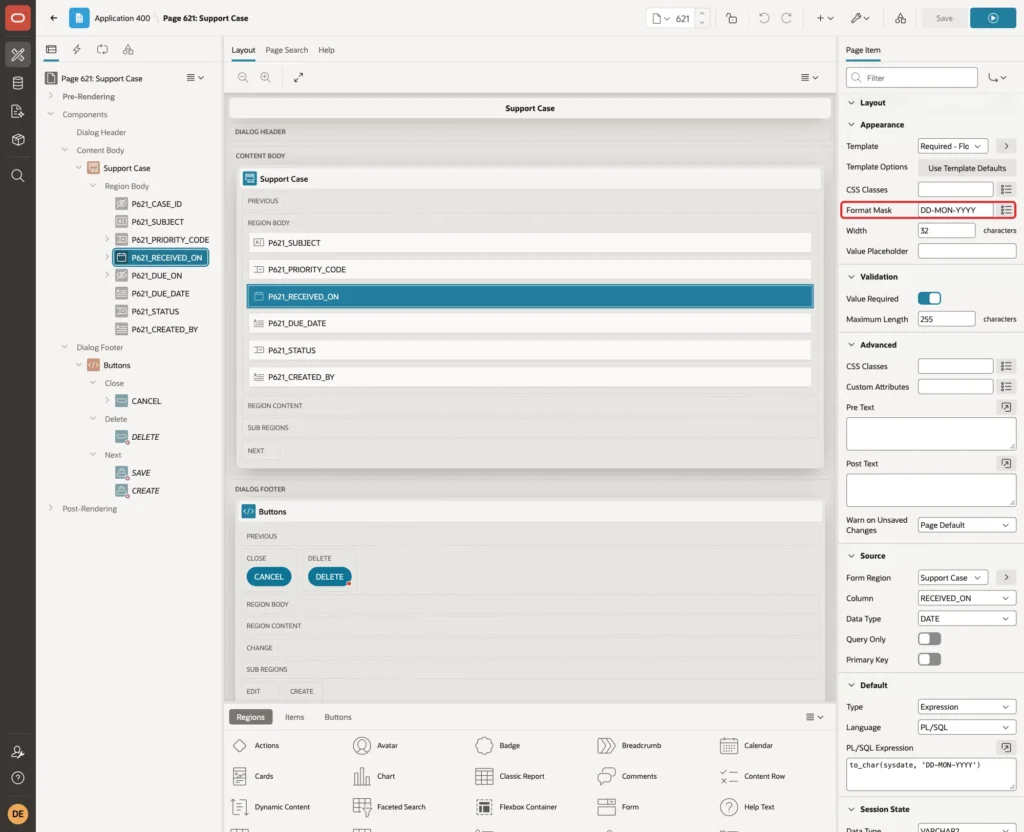This screenshot has height=832, width=1024.
Task: Click the Format Mask input field
Action: [955, 210]
